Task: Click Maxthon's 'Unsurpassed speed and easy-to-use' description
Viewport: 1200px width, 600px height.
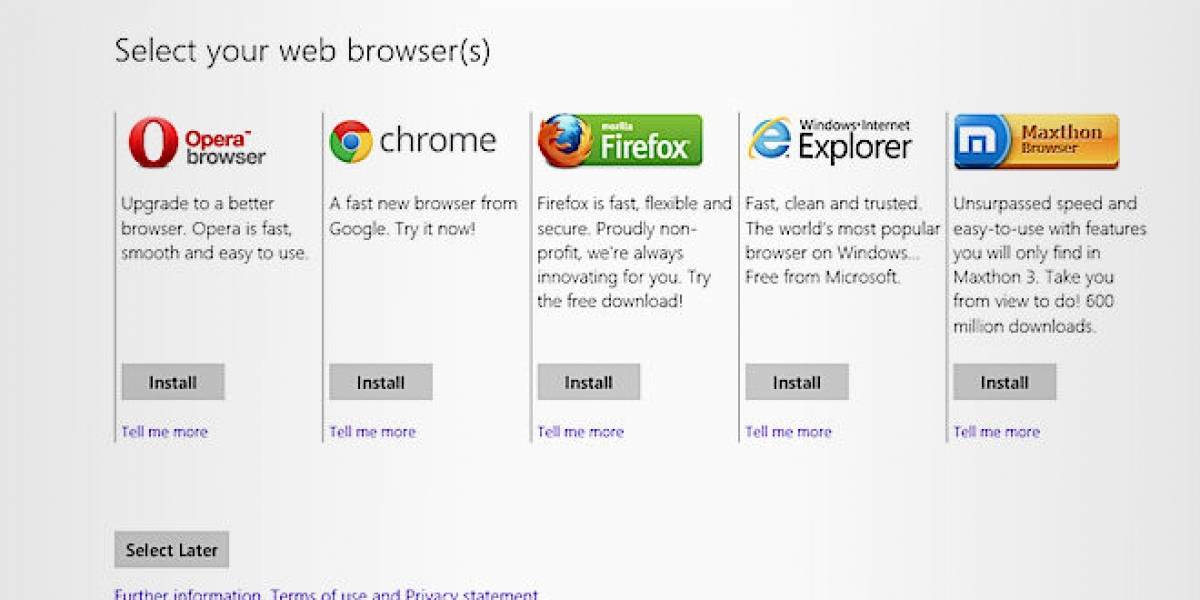Action: (1050, 264)
